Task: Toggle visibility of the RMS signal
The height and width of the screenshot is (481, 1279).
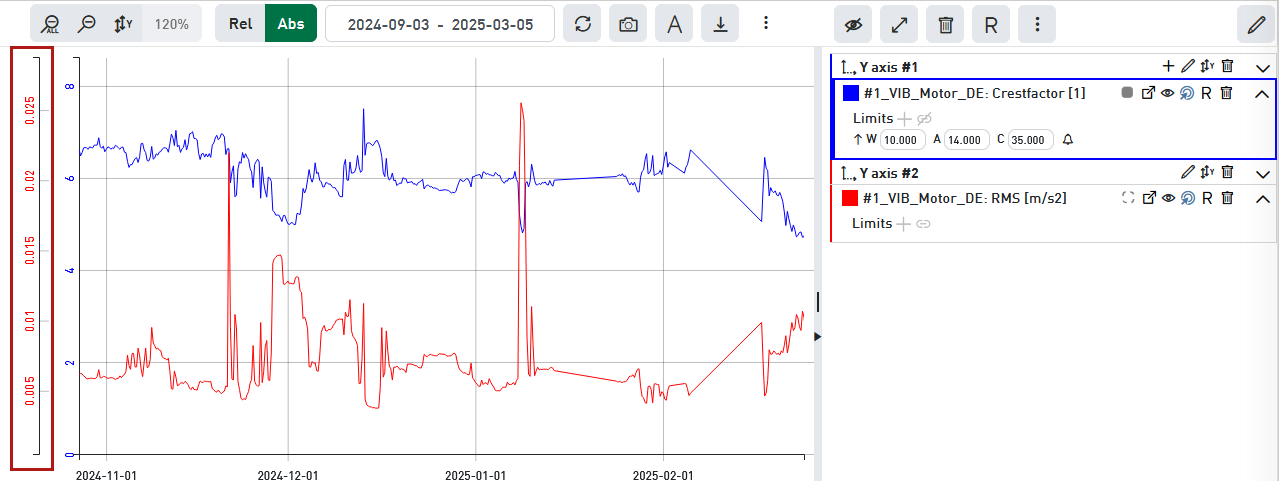Action: tap(1167, 198)
